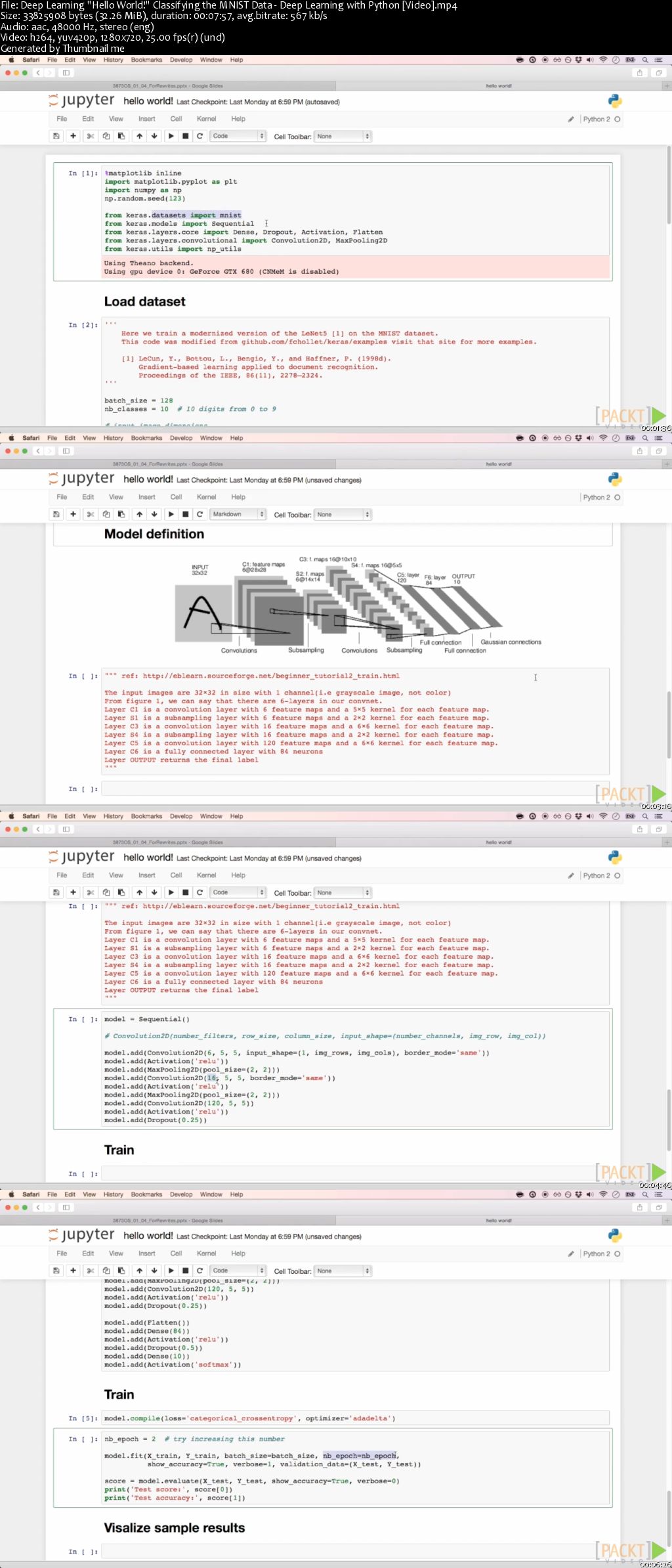
Task: Open Jupyter Cell menu in Model definition frame
Action: [176, 497]
